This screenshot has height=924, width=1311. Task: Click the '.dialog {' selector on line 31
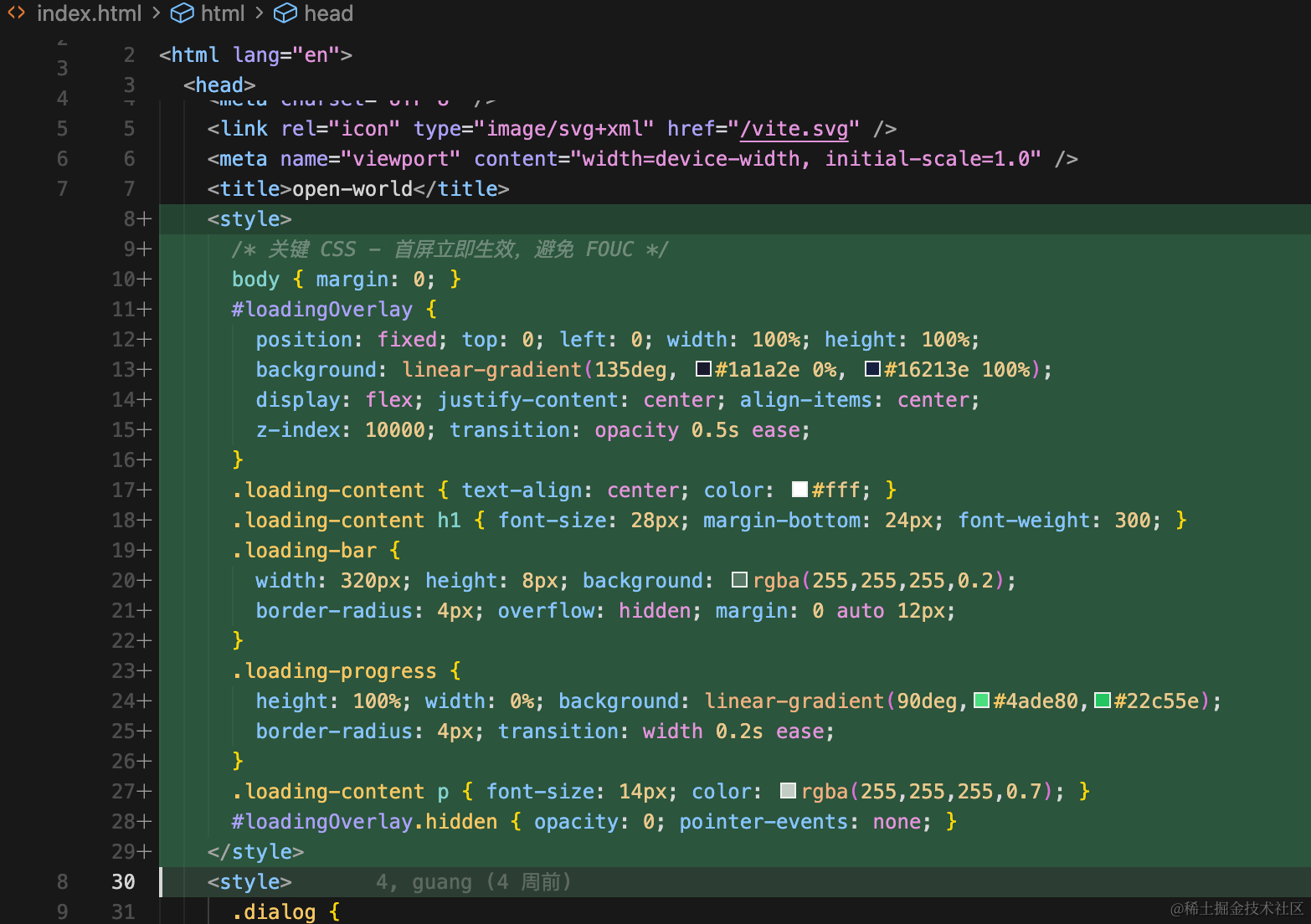click(x=285, y=912)
